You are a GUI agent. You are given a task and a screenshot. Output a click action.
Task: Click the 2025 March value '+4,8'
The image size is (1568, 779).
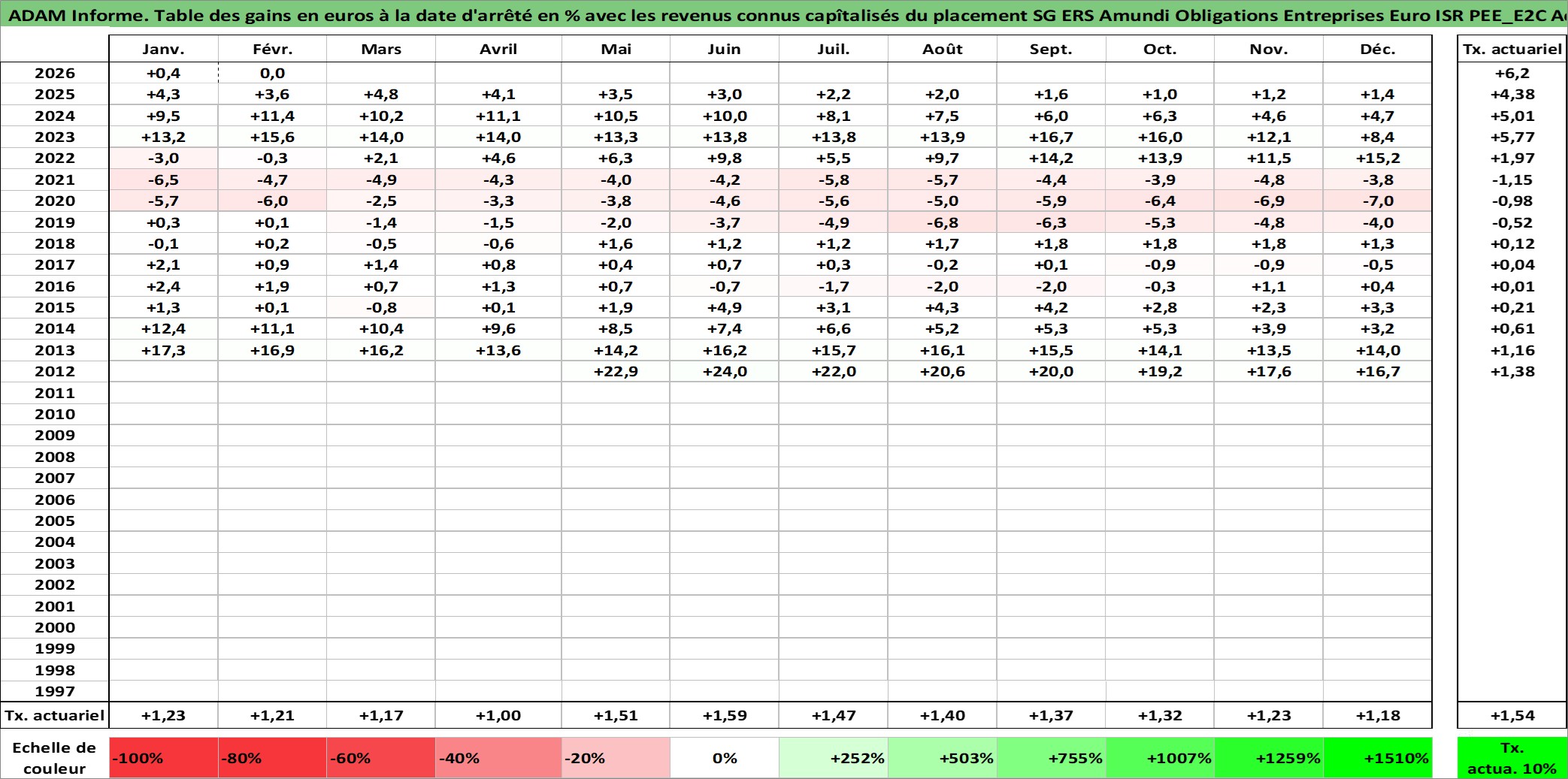tap(381, 94)
